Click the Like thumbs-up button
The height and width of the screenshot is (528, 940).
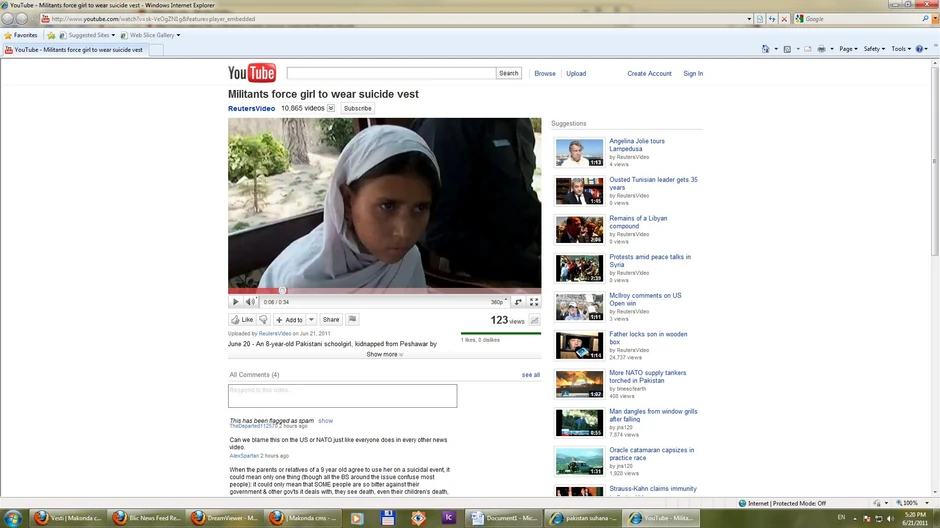pyautogui.click(x=242, y=320)
